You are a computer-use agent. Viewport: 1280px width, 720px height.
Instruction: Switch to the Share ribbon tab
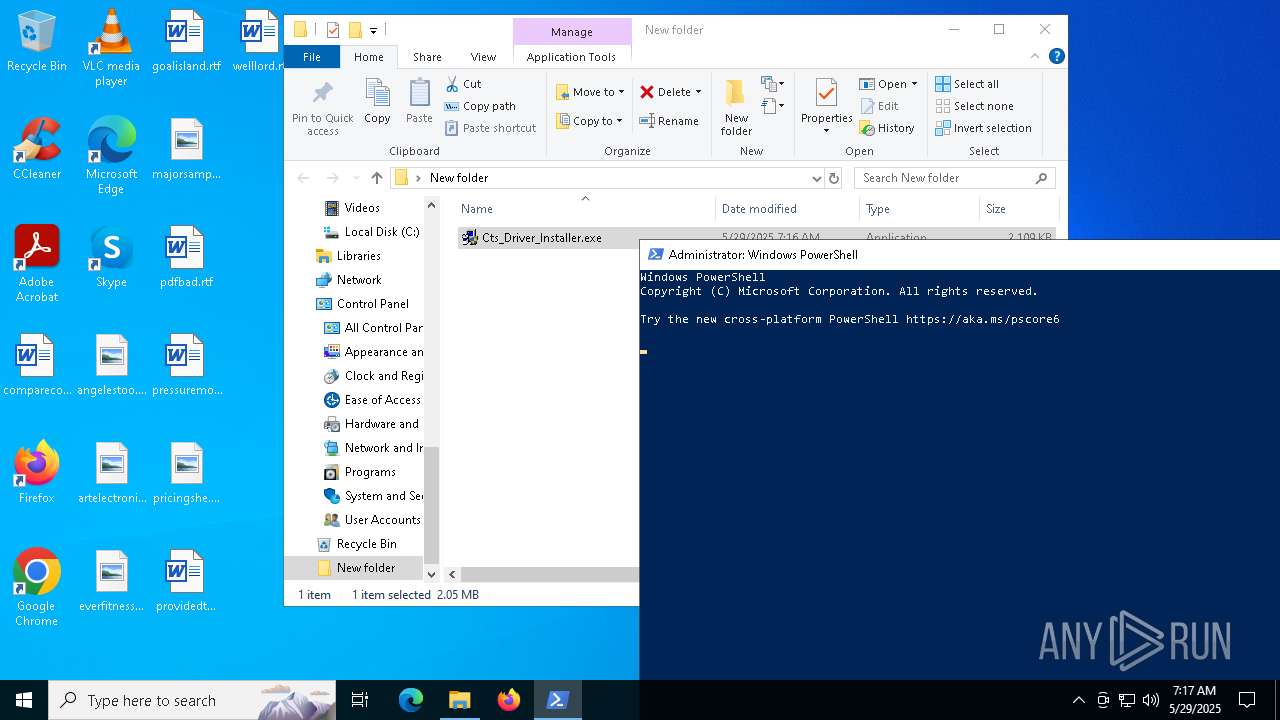coord(427,57)
